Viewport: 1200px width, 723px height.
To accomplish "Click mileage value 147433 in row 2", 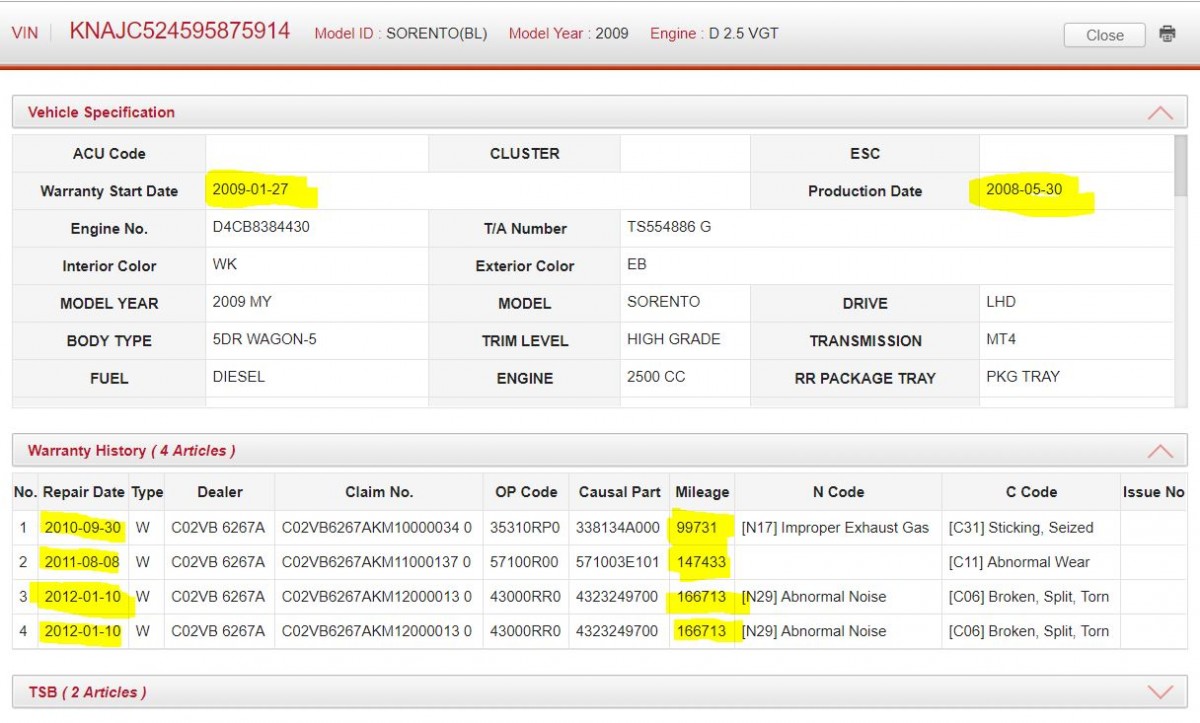I will (x=702, y=562).
